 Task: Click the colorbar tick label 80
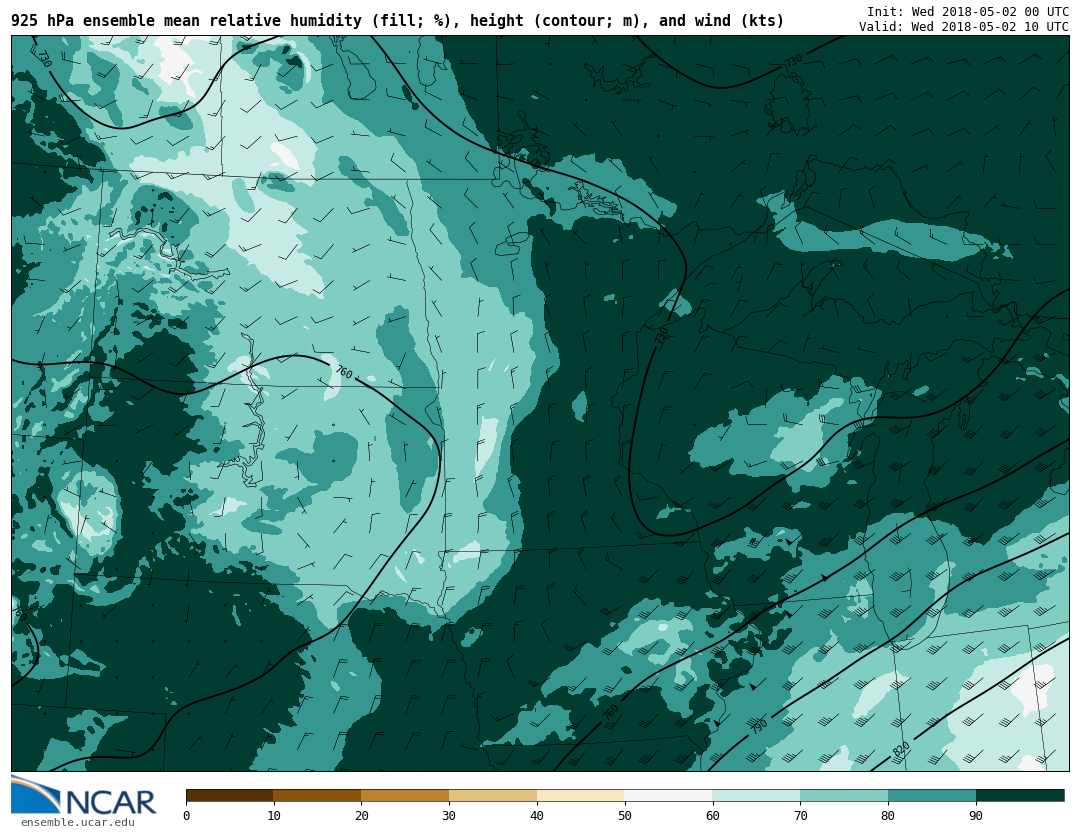[888, 816]
